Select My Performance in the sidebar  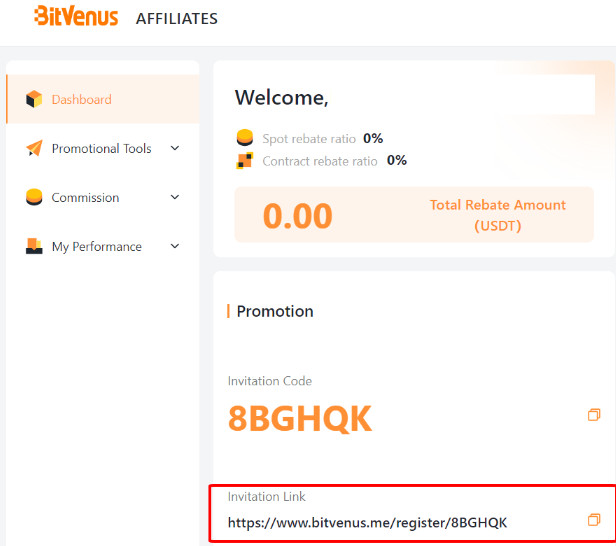[96, 246]
